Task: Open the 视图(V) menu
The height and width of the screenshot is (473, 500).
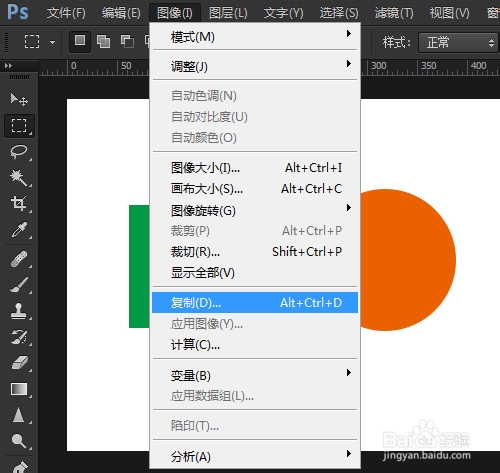Action: coord(449,13)
